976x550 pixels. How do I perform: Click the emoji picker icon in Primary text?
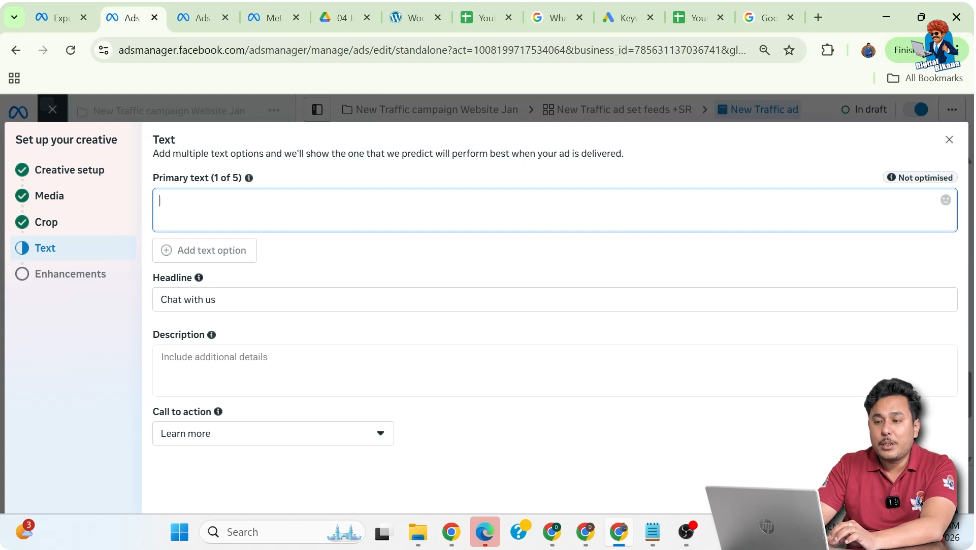pos(945,200)
